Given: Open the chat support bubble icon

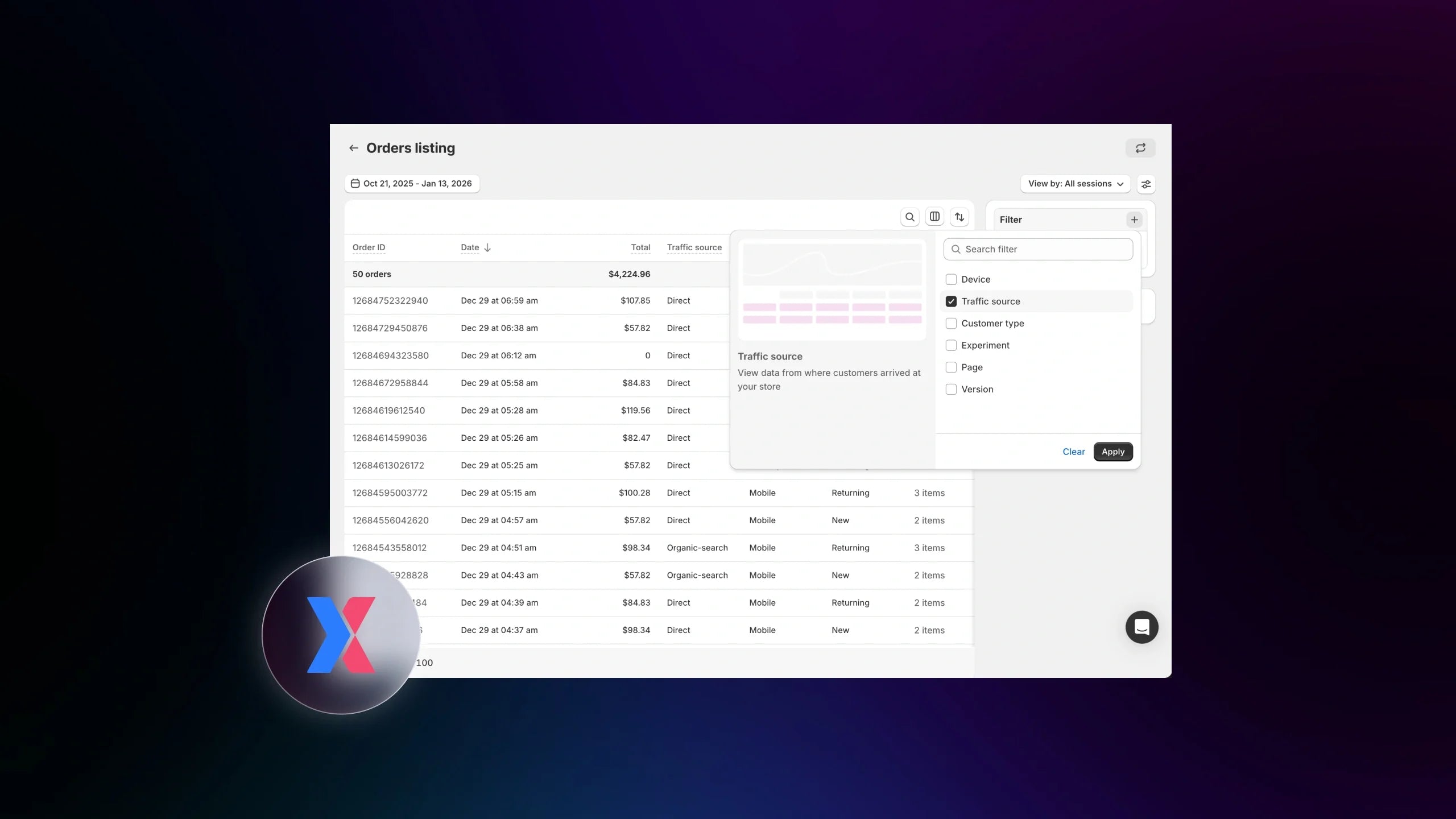Looking at the screenshot, I should (x=1141, y=627).
